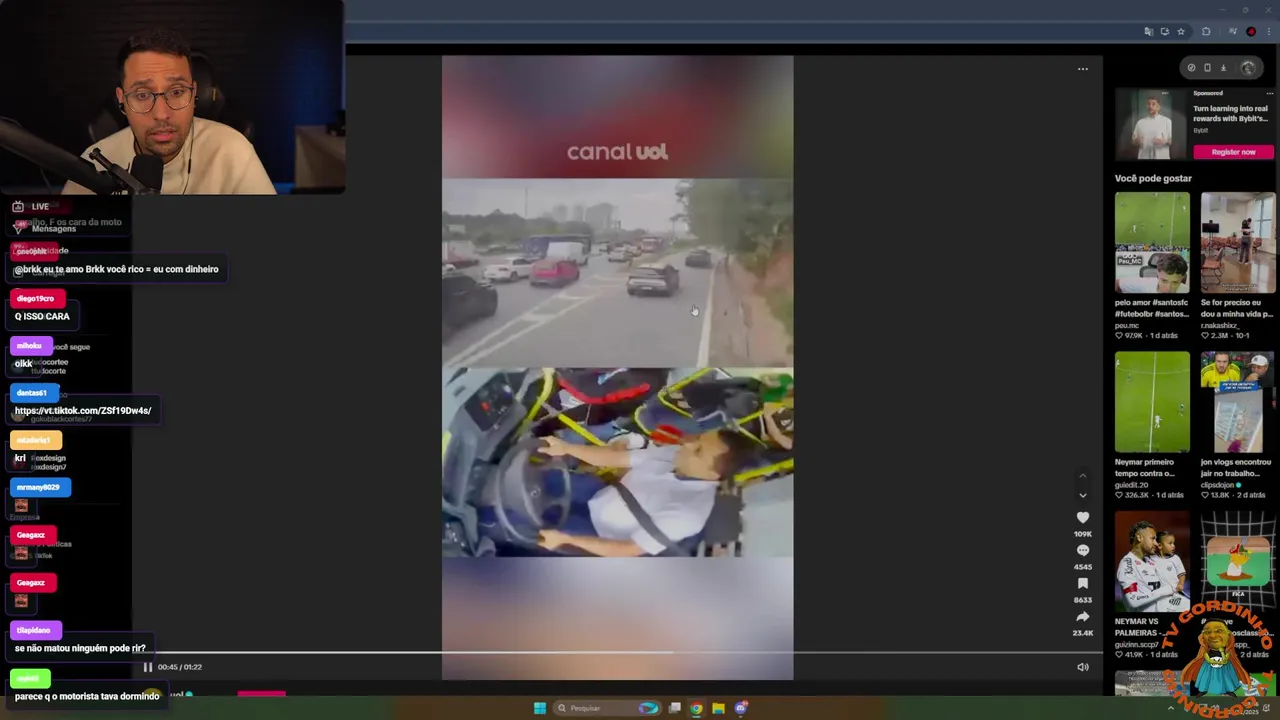
Task: Open the NEYMAR VS PALMEIRAS video thumbnail
Action: tap(1152, 561)
